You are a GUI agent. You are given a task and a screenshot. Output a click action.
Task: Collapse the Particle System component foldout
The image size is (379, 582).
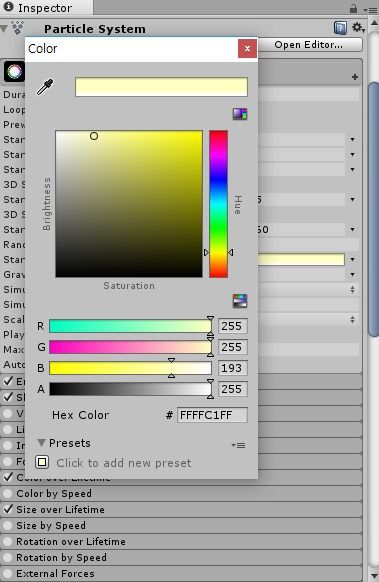pos(4,29)
